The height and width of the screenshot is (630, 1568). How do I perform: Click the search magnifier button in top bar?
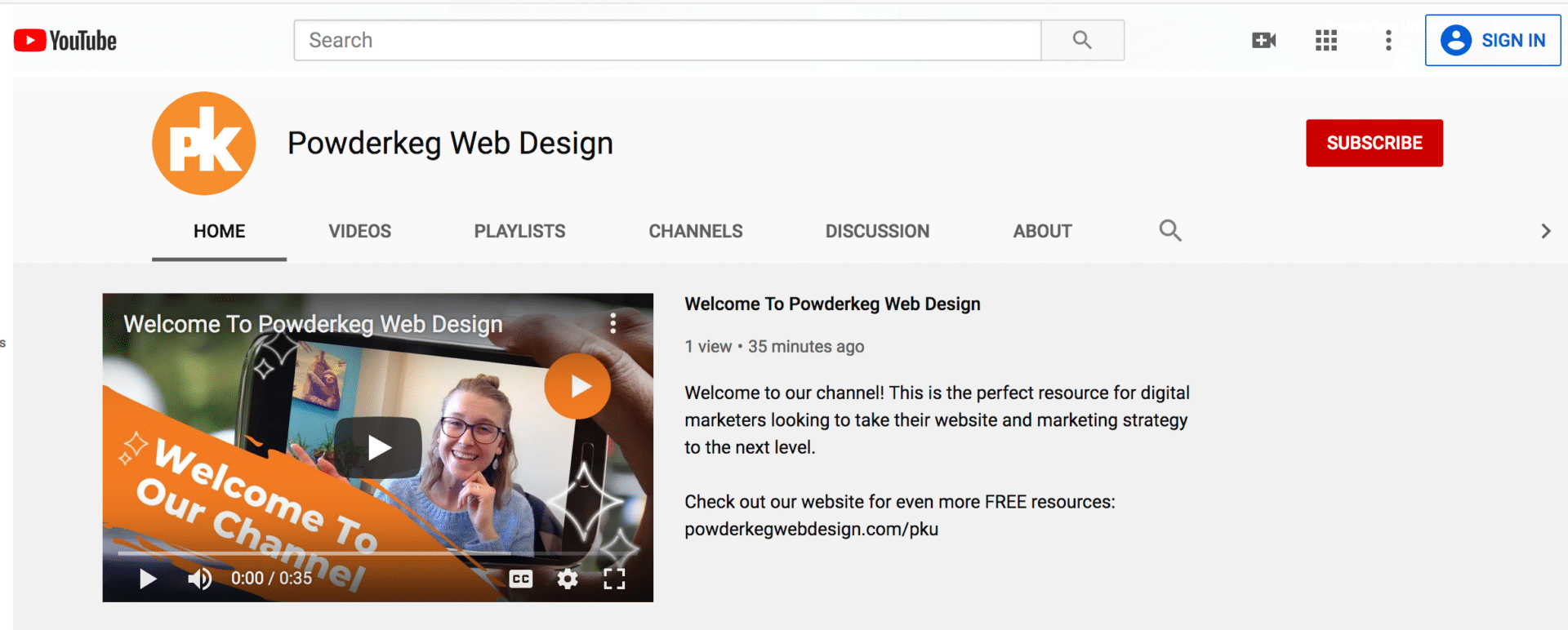[x=1082, y=40]
